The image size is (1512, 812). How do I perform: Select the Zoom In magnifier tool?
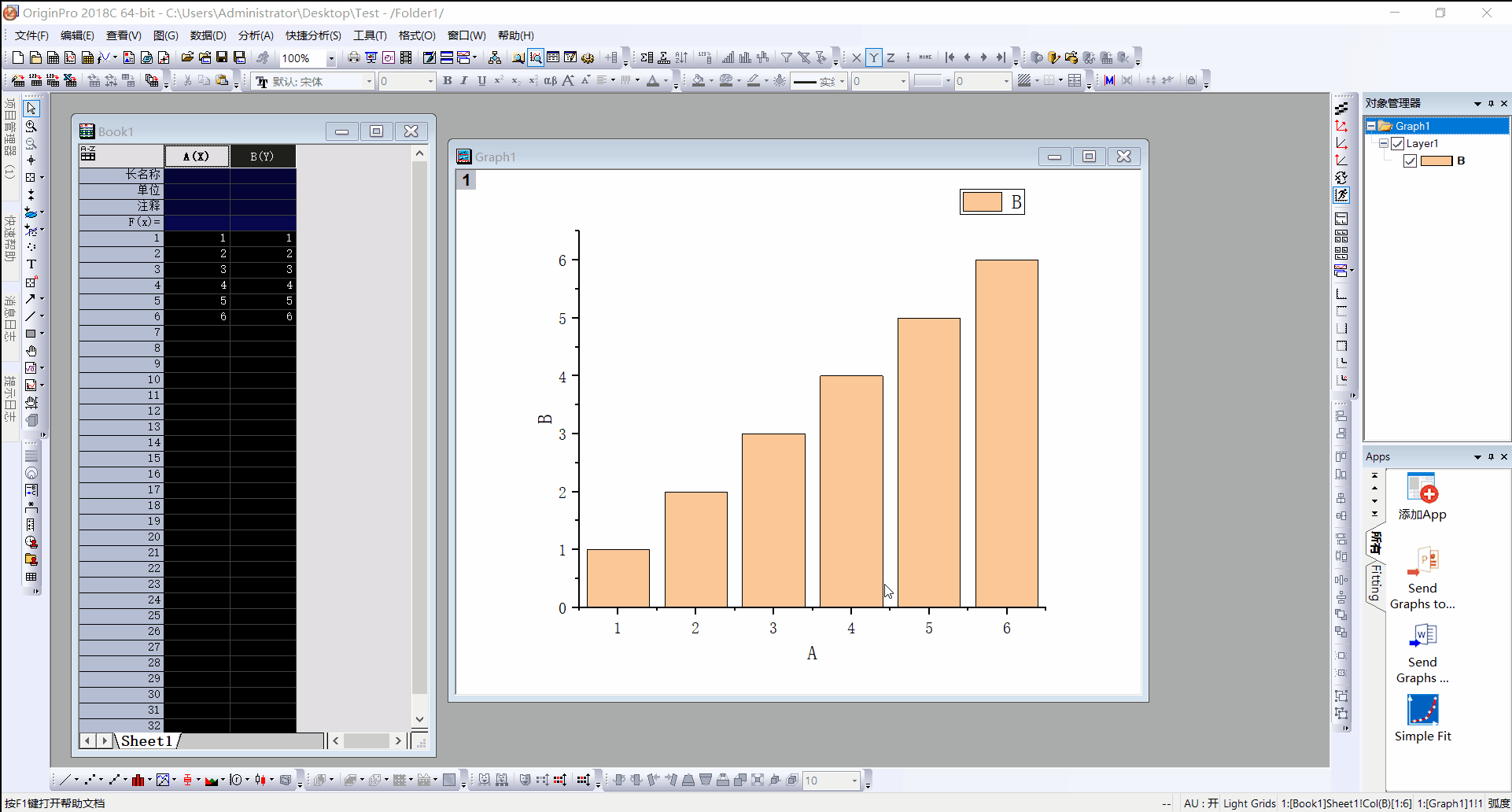[x=31, y=126]
